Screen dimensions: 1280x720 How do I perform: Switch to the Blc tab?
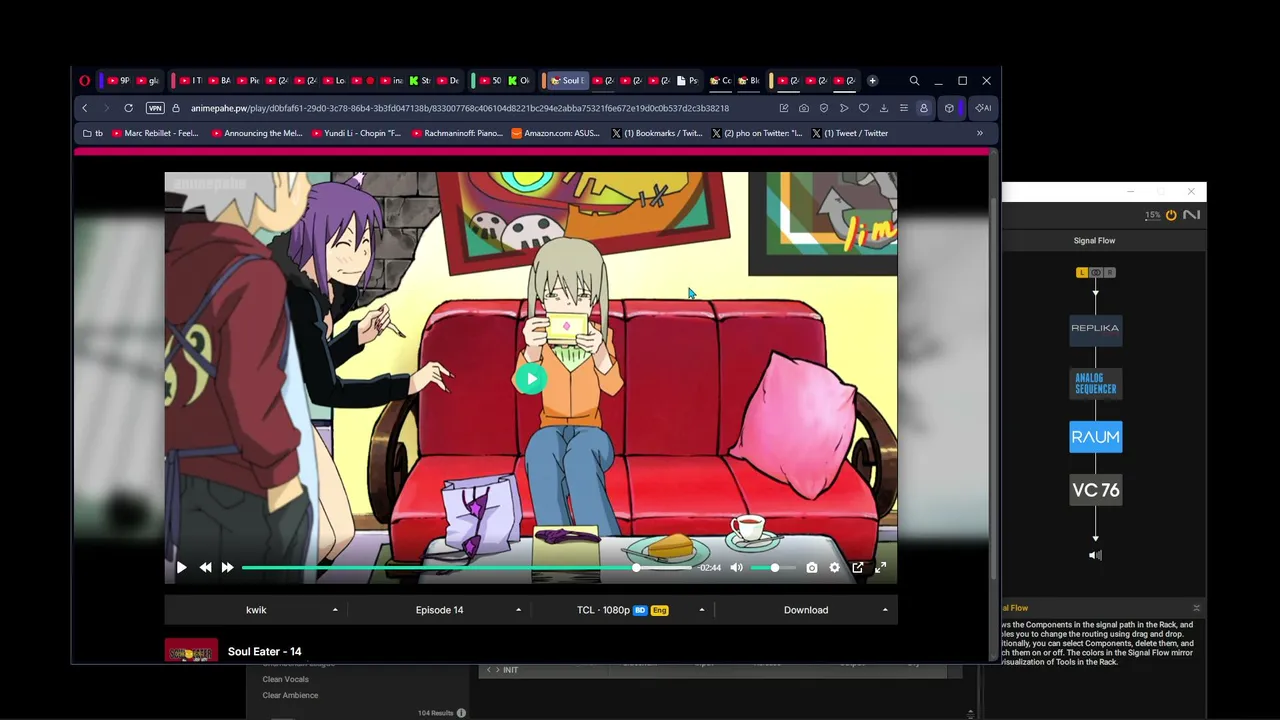pos(748,81)
